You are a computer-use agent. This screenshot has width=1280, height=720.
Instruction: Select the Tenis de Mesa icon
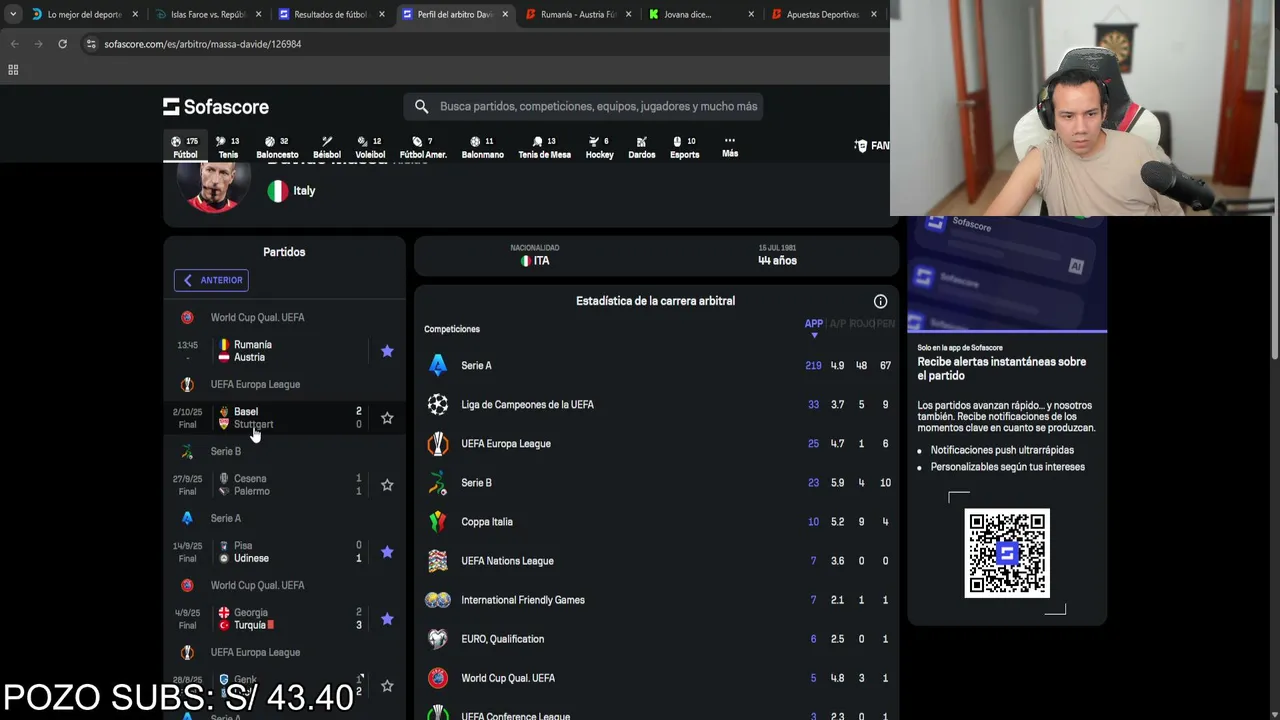coord(544,147)
